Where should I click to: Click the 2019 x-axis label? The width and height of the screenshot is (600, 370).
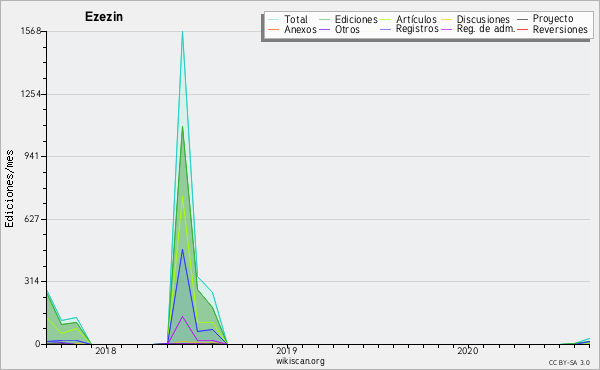point(287,351)
